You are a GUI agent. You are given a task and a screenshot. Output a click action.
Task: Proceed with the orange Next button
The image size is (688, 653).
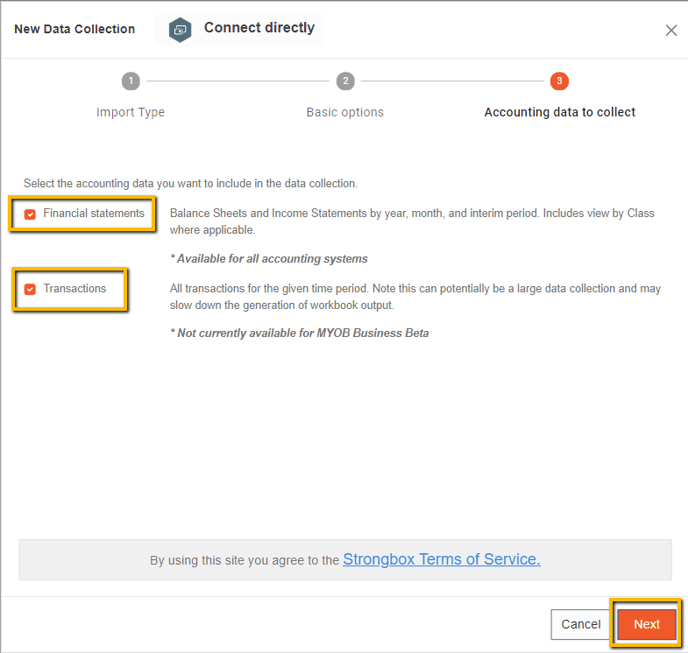tap(646, 624)
